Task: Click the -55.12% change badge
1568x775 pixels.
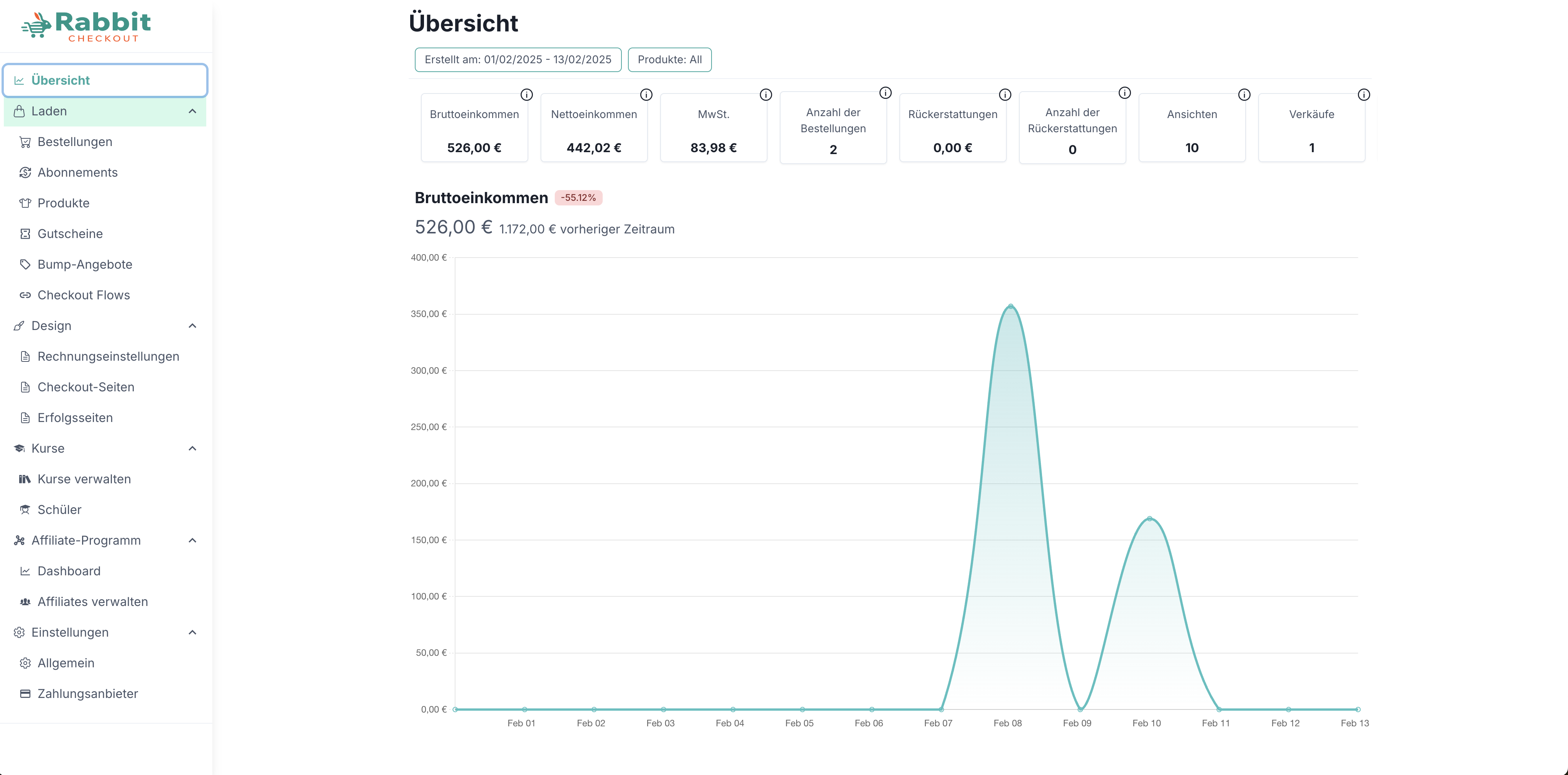Action: click(578, 198)
